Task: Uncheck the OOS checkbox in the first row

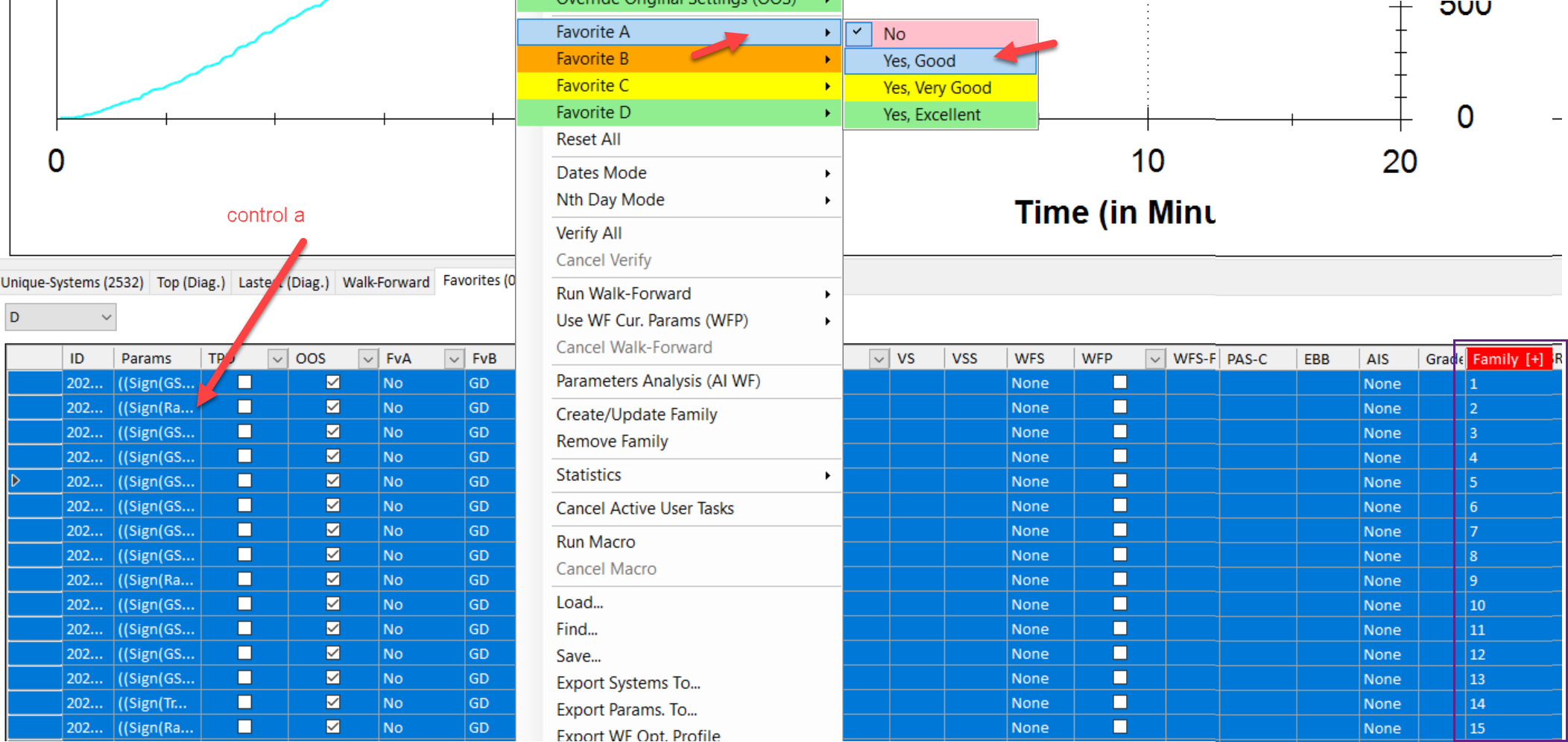Action: pyautogui.click(x=333, y=383)
